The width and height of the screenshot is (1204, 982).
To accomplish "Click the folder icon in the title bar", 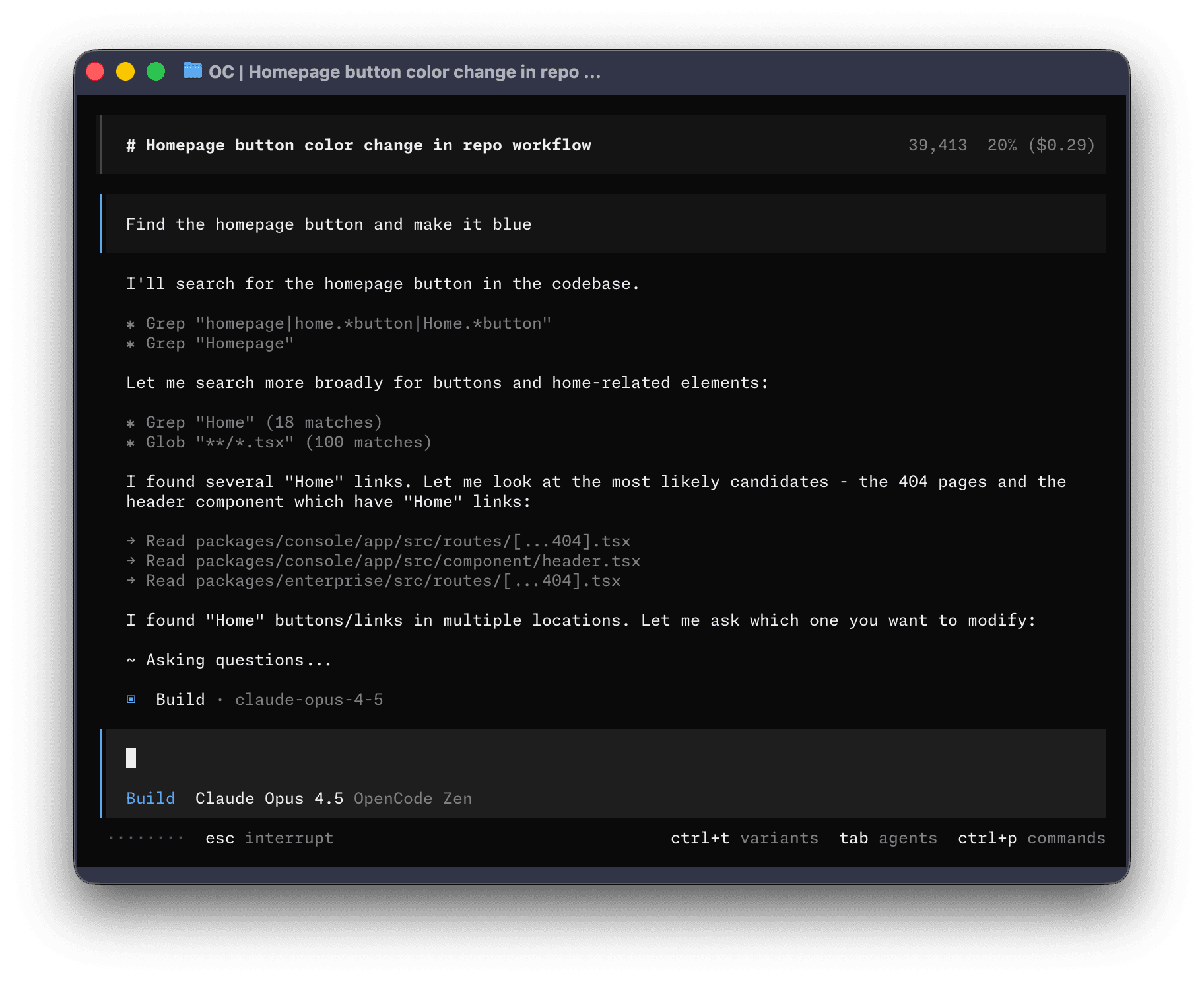I will click(x=191, y=71).
